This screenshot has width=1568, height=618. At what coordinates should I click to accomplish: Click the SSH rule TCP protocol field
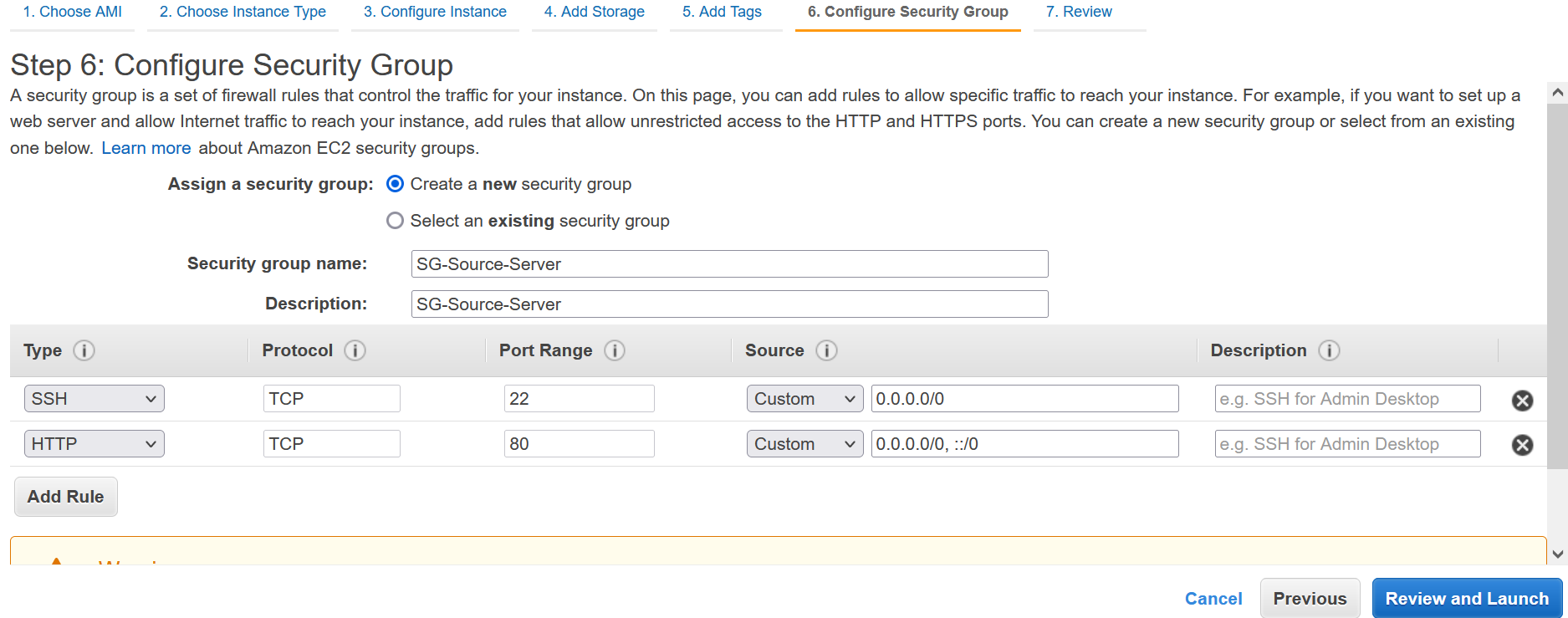331,399
